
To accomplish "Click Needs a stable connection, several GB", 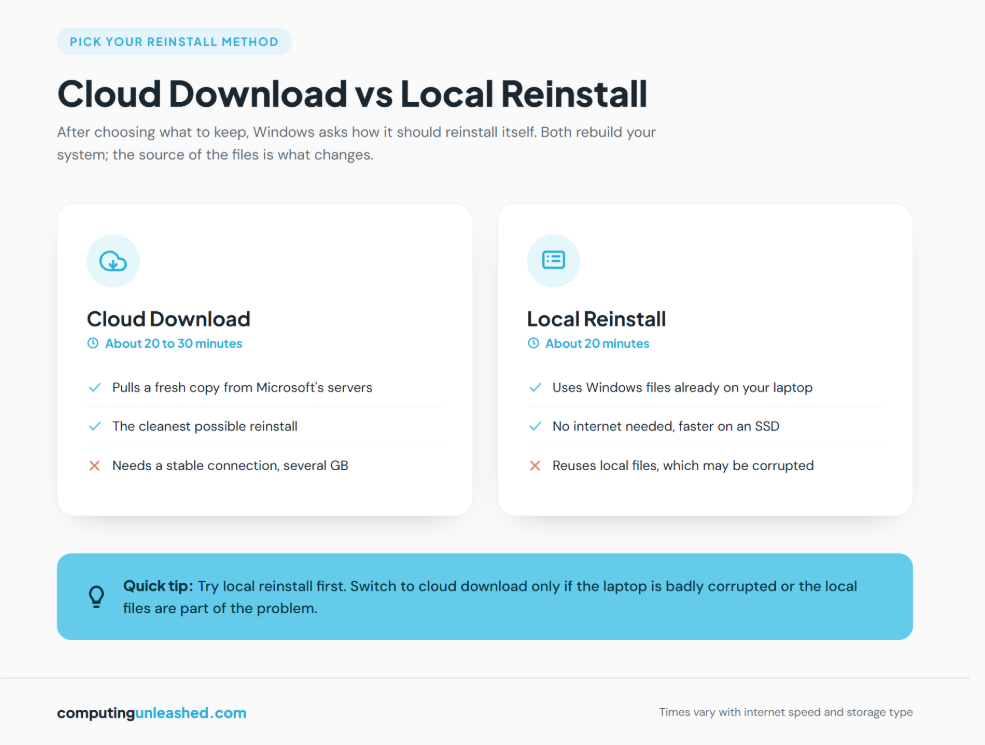I will click(230, 465).
